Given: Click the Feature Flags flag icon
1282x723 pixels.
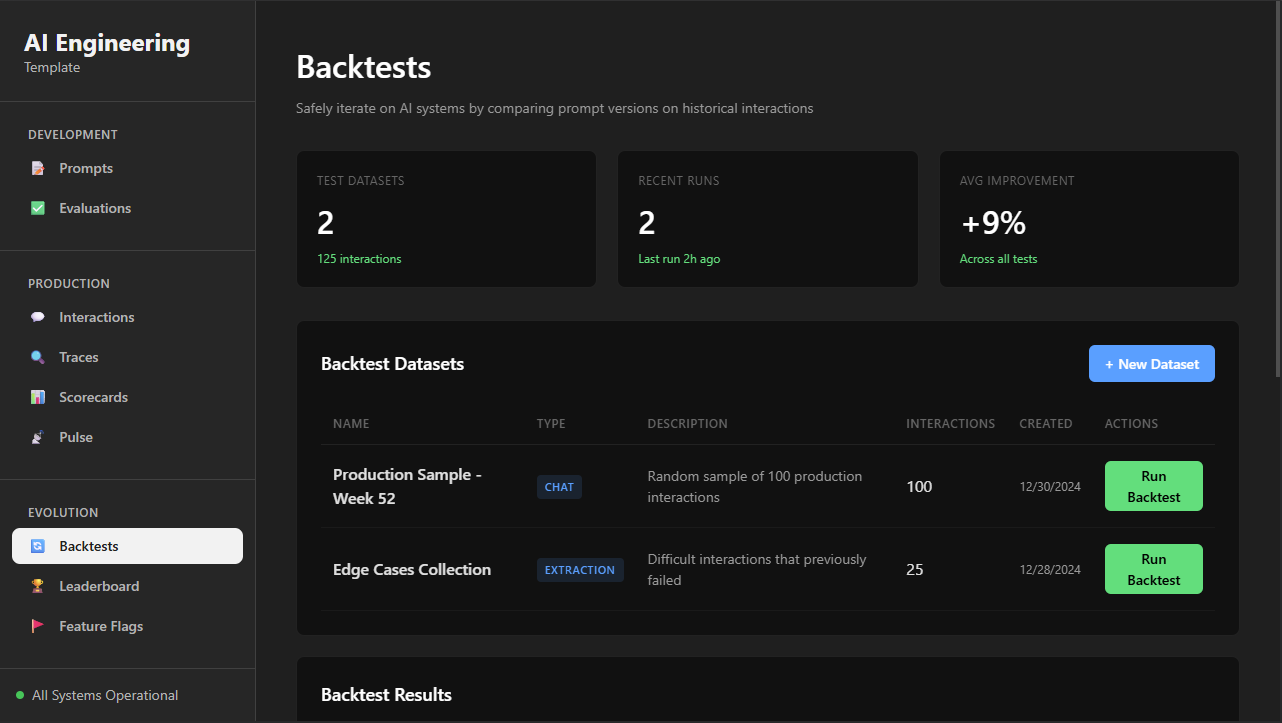Looking at the screenshot, I should click(x=37, y=626).
